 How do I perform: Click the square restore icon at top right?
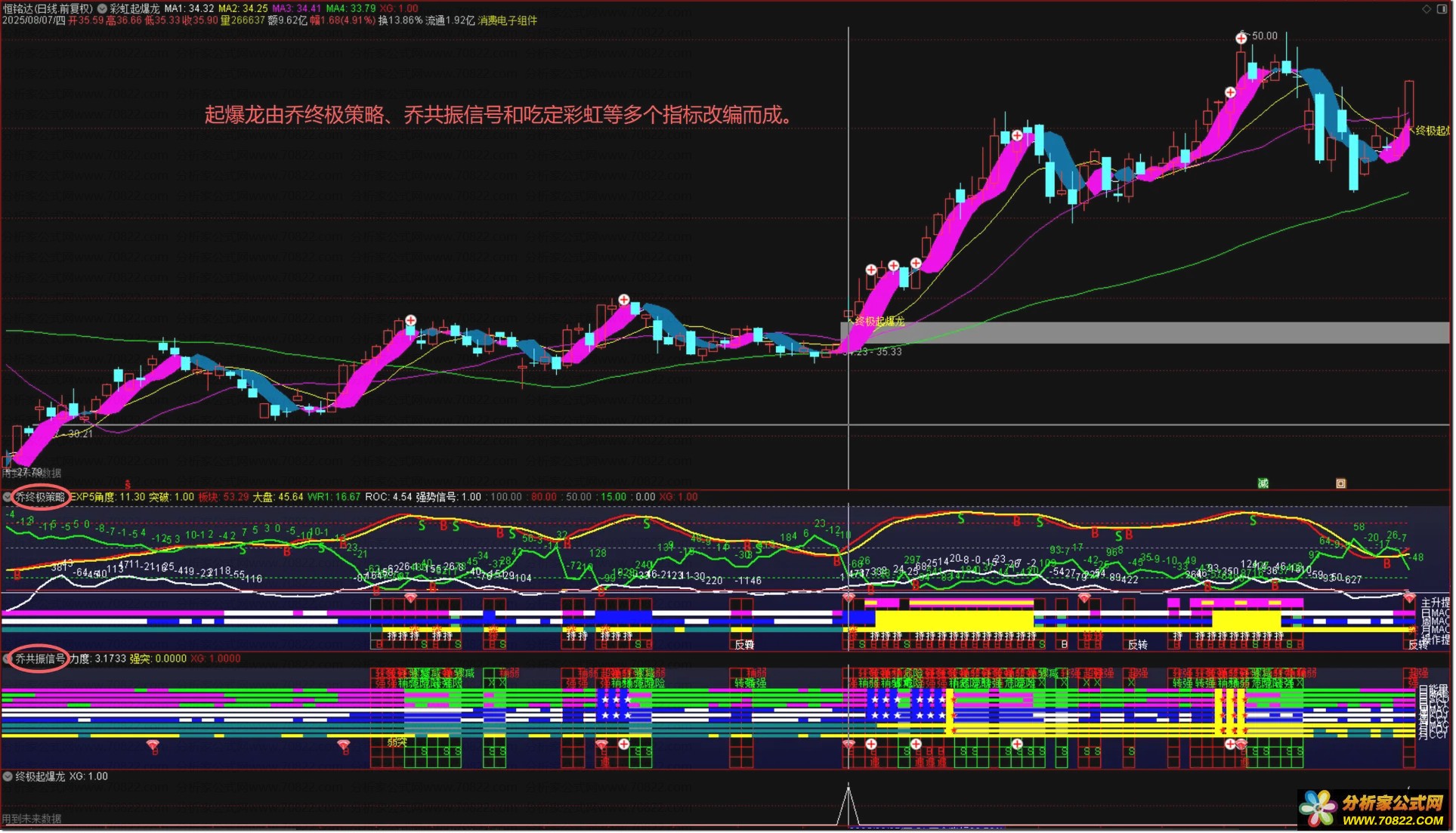[1442, 9]
